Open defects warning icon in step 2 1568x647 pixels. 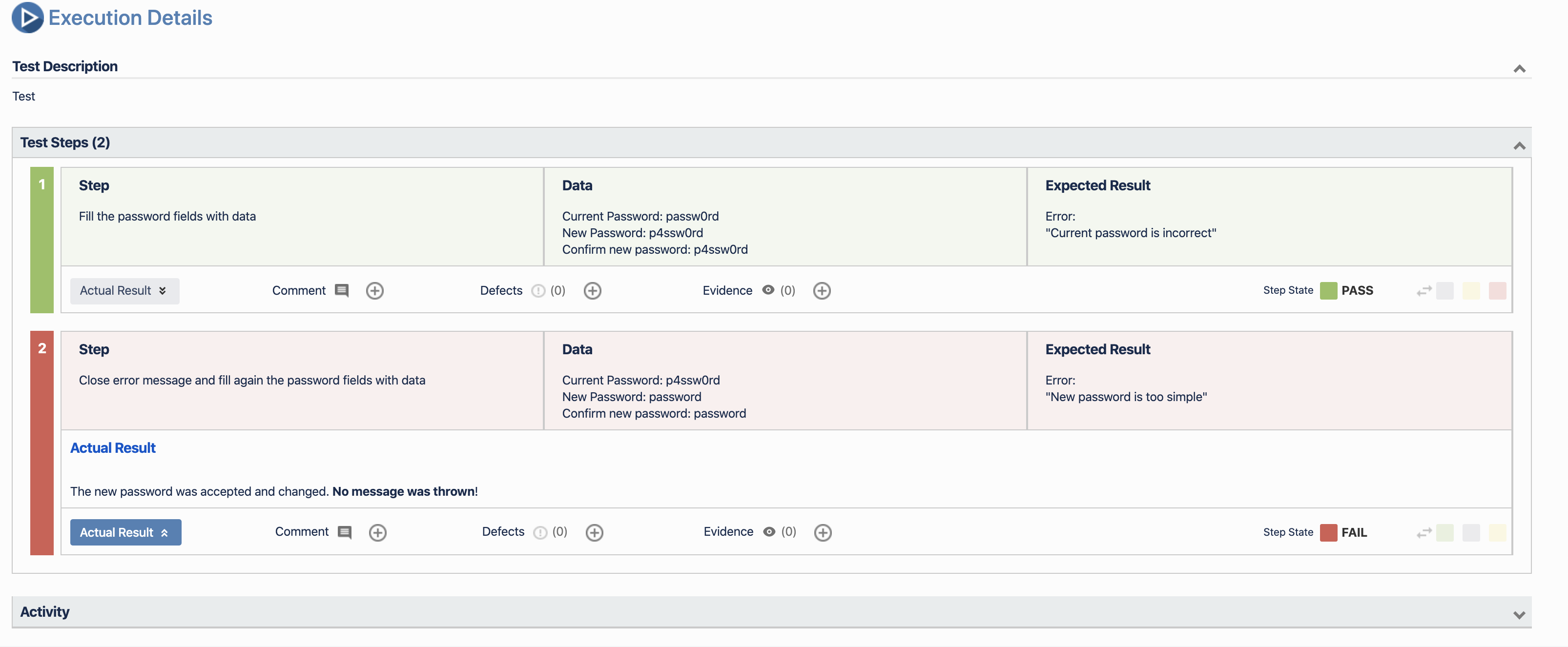point(539,532)
